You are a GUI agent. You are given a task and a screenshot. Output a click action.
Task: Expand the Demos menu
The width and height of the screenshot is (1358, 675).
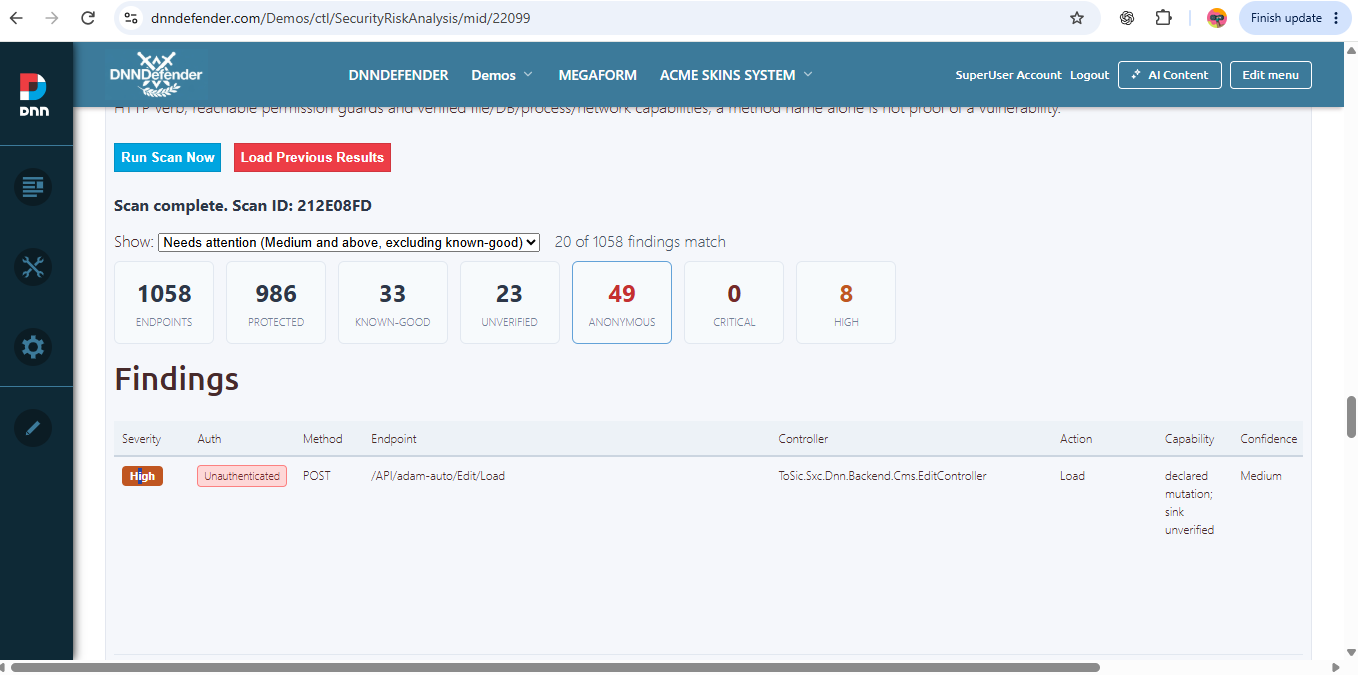coord(502,75)
